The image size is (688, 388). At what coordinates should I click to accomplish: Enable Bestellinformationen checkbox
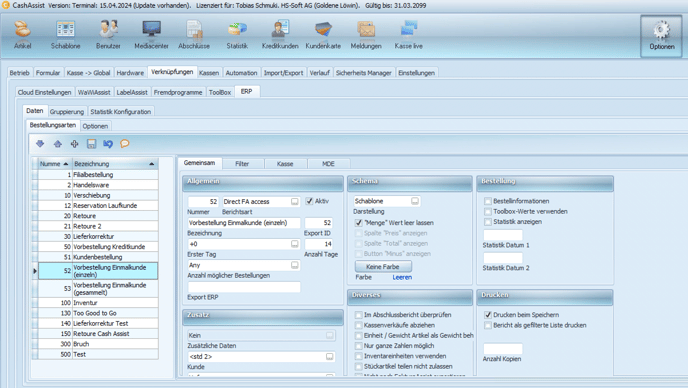[487, 201]
